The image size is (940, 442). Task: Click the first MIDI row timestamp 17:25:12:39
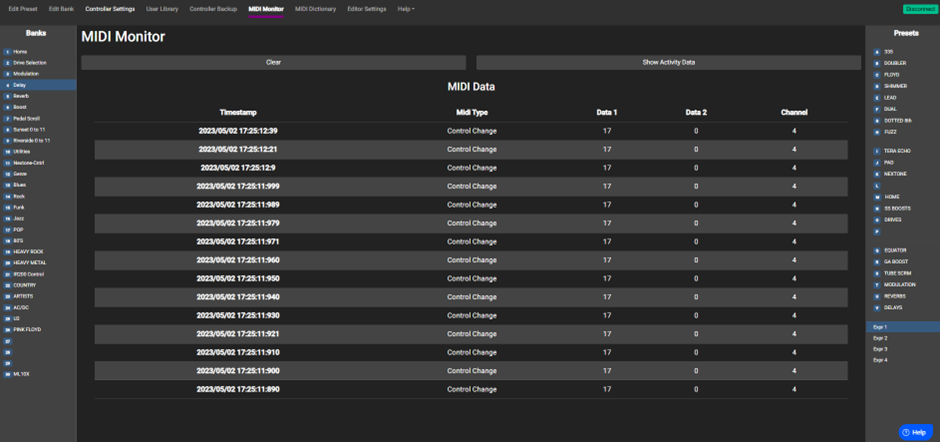(x=237, y=131)
